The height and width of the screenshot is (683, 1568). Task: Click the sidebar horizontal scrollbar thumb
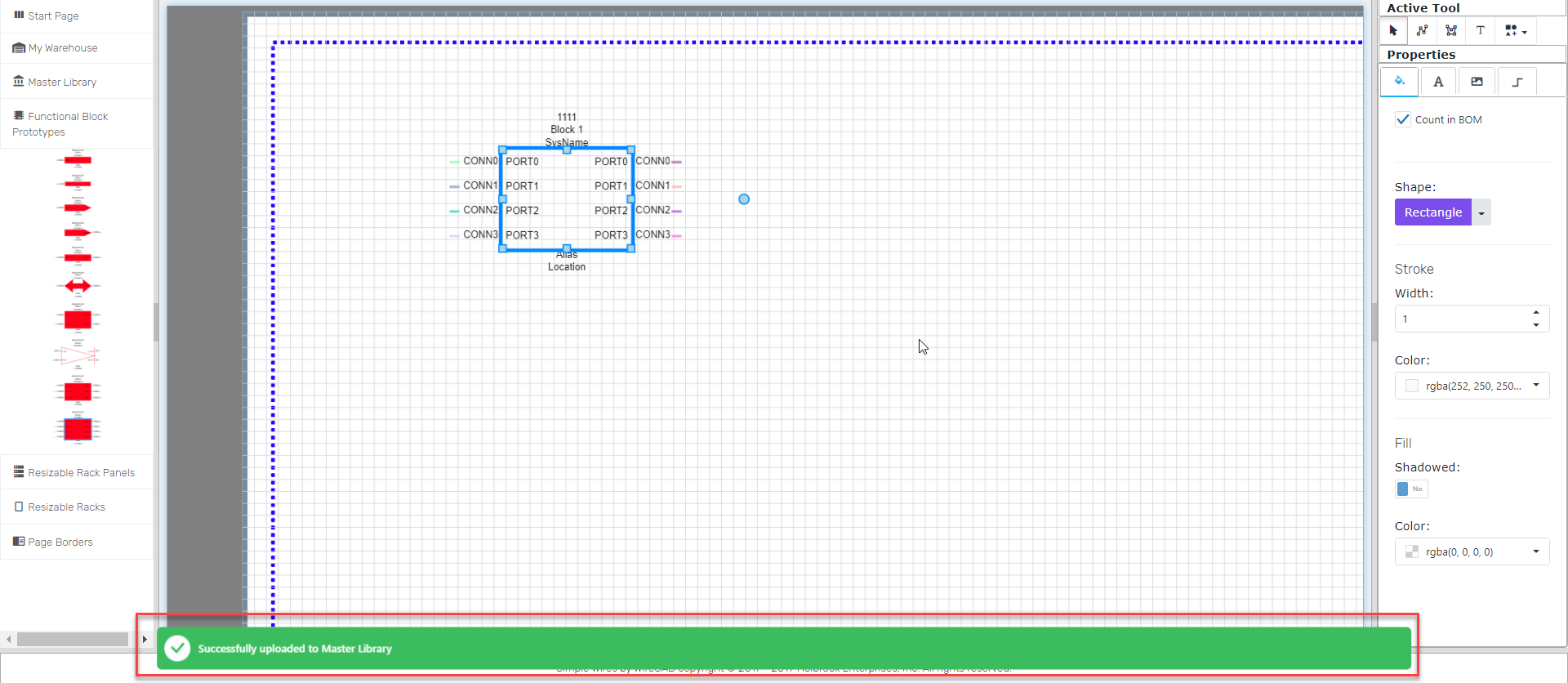pos(73,639)
